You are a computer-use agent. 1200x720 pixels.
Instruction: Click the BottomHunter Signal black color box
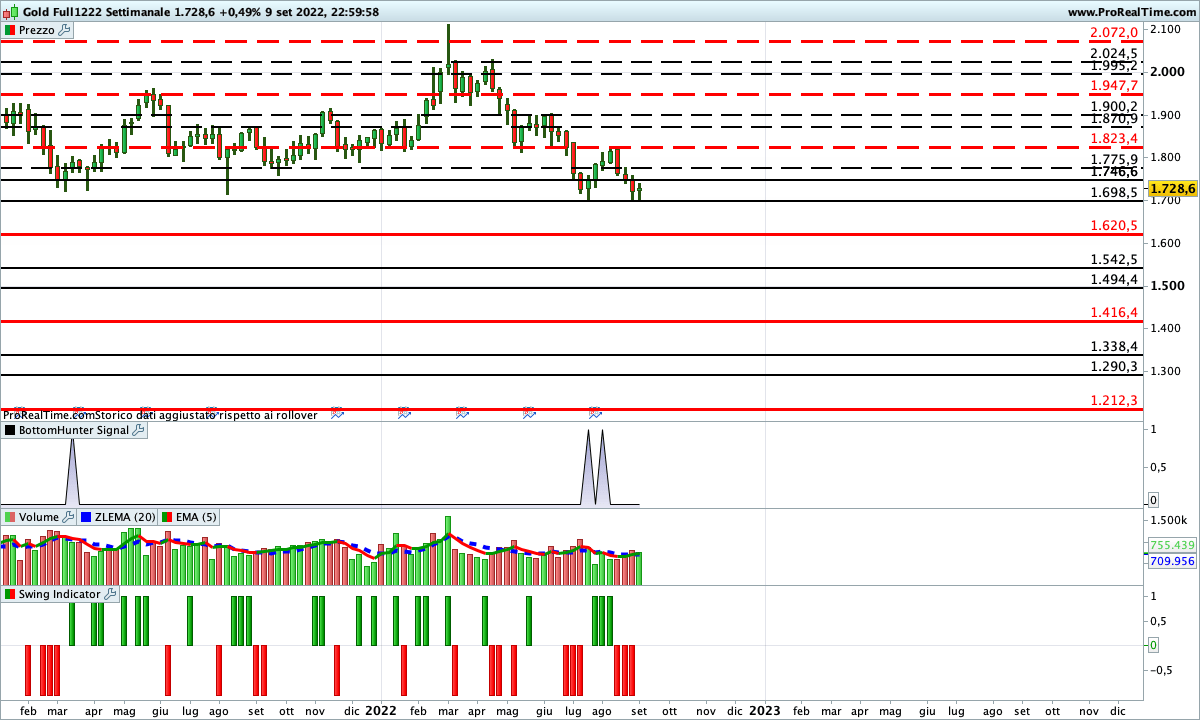pyautogui.click(x=10, y=430)
